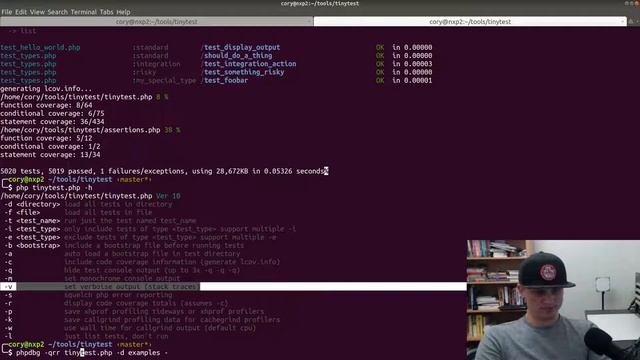Image resolution: width=640 pixels, height=360 pixels.
Task: Click 'use wall time for callgrind' description
Action: [x=160, y=328]
